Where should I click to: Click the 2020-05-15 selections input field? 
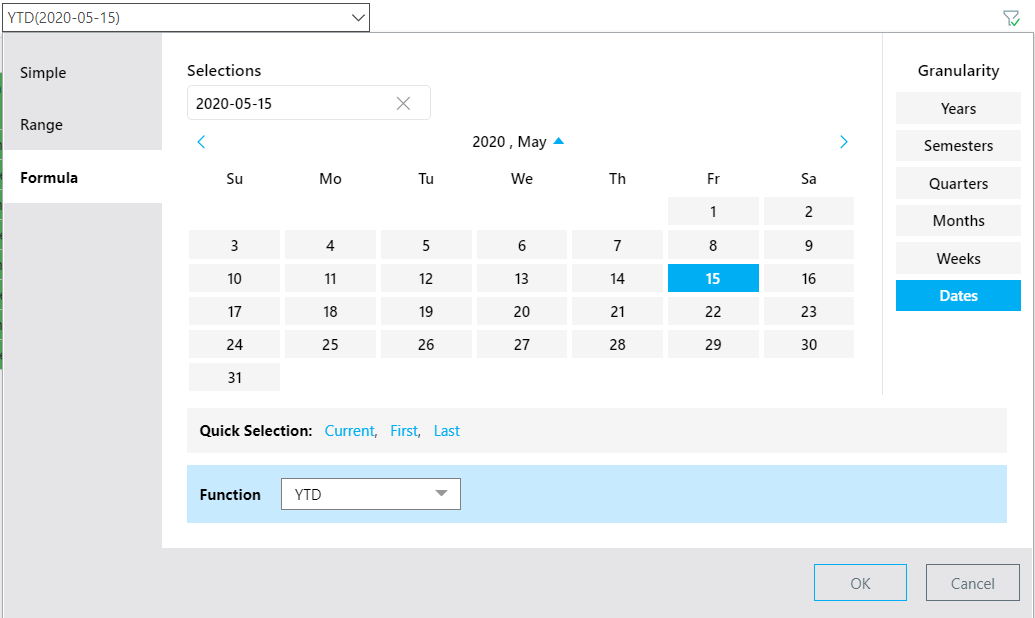click(x=308, y=103)
